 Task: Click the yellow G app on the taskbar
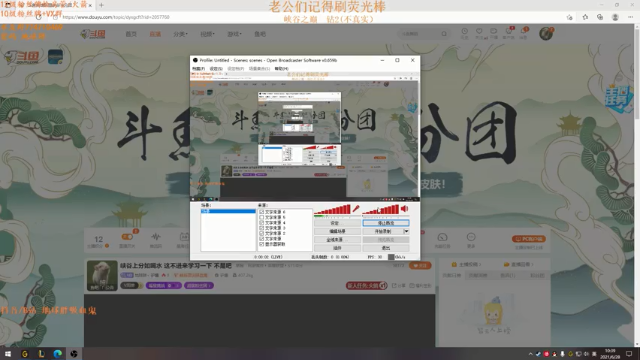click(x=24, y=353)
